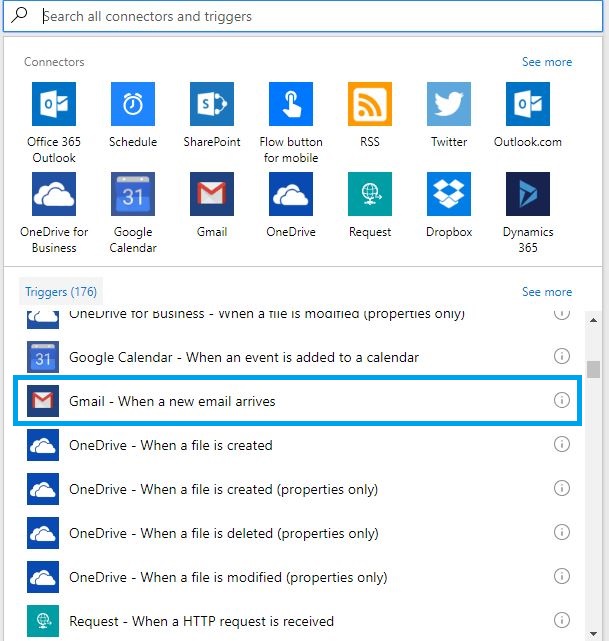Click the triggers list scroll down arrow
The height and width of the screenshot is (641, 609).
(x=593, y=634)
